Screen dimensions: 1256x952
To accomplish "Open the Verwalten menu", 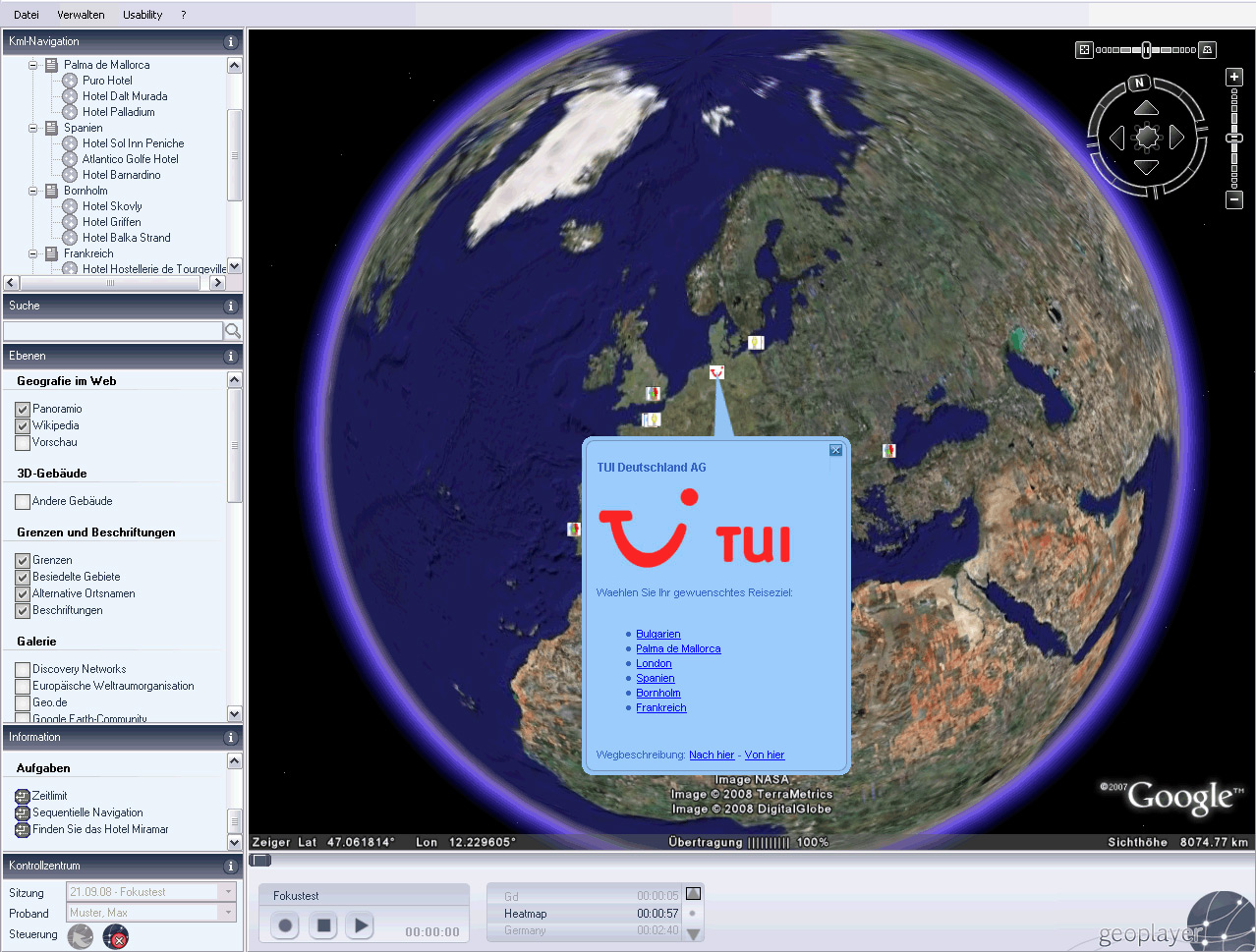I will (x=81, y=15).
